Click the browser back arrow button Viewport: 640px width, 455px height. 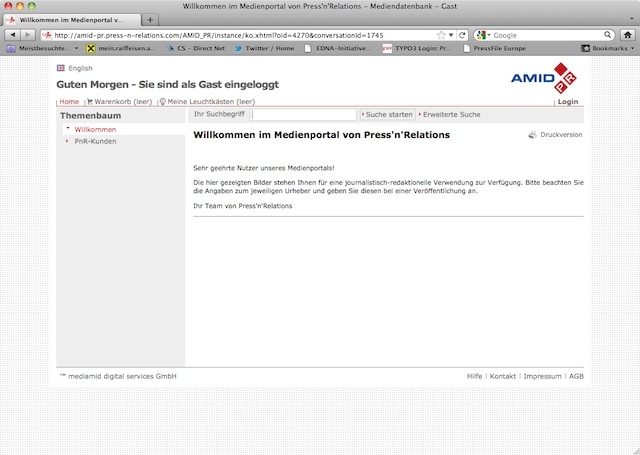[12, 34]
